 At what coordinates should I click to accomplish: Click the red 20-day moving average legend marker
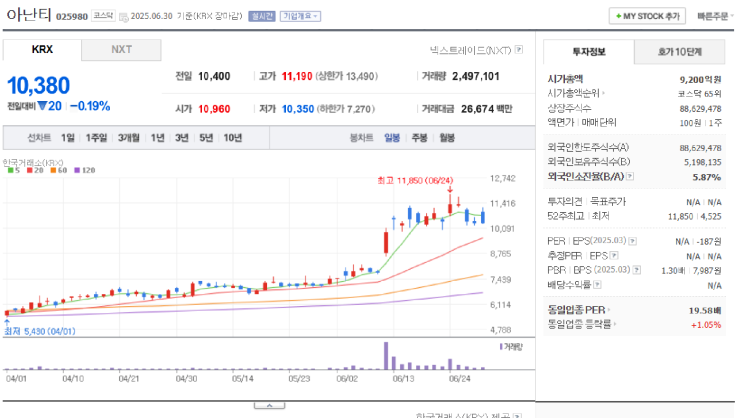click(29, 171)
